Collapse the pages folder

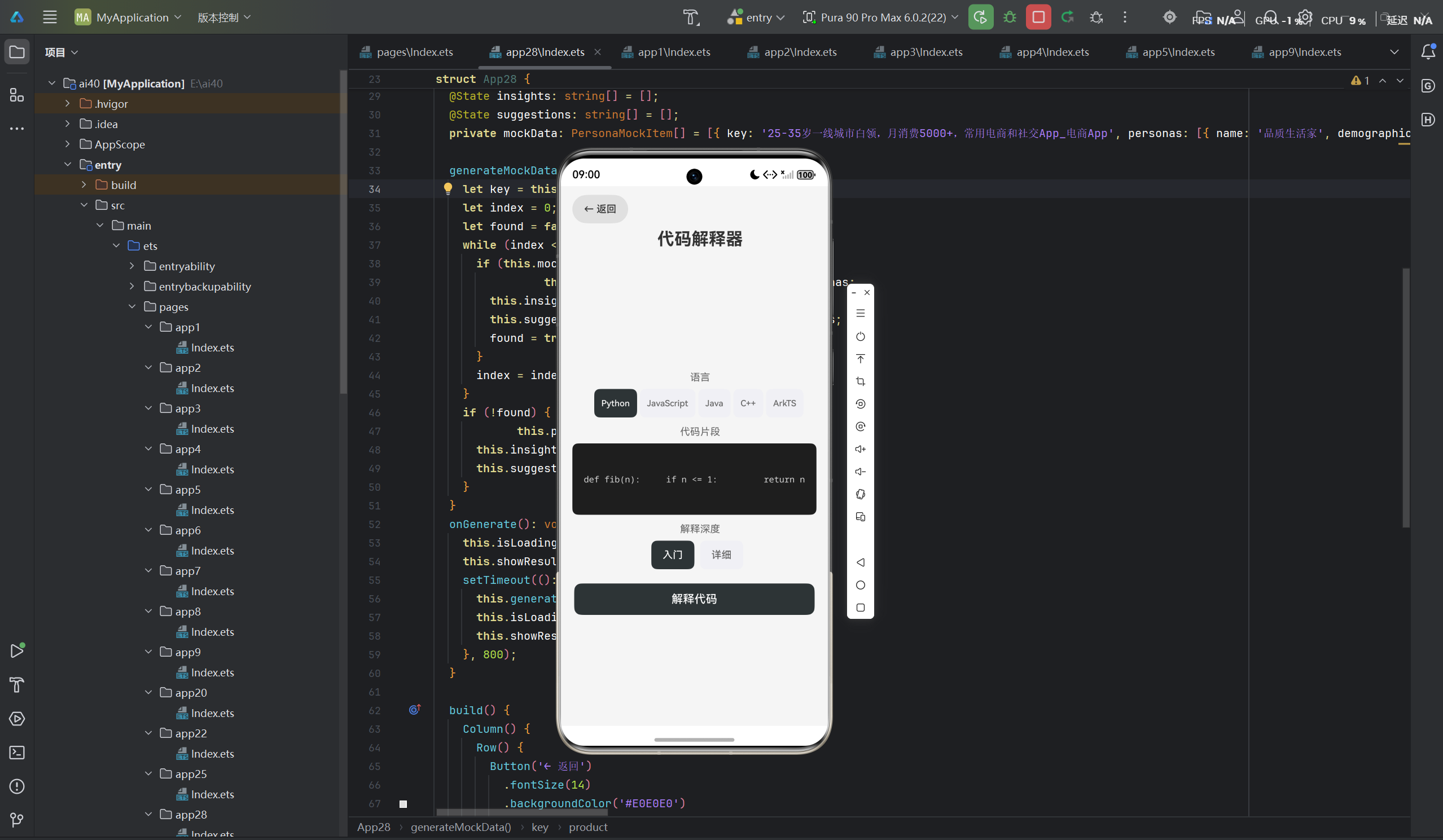(132, 307)
